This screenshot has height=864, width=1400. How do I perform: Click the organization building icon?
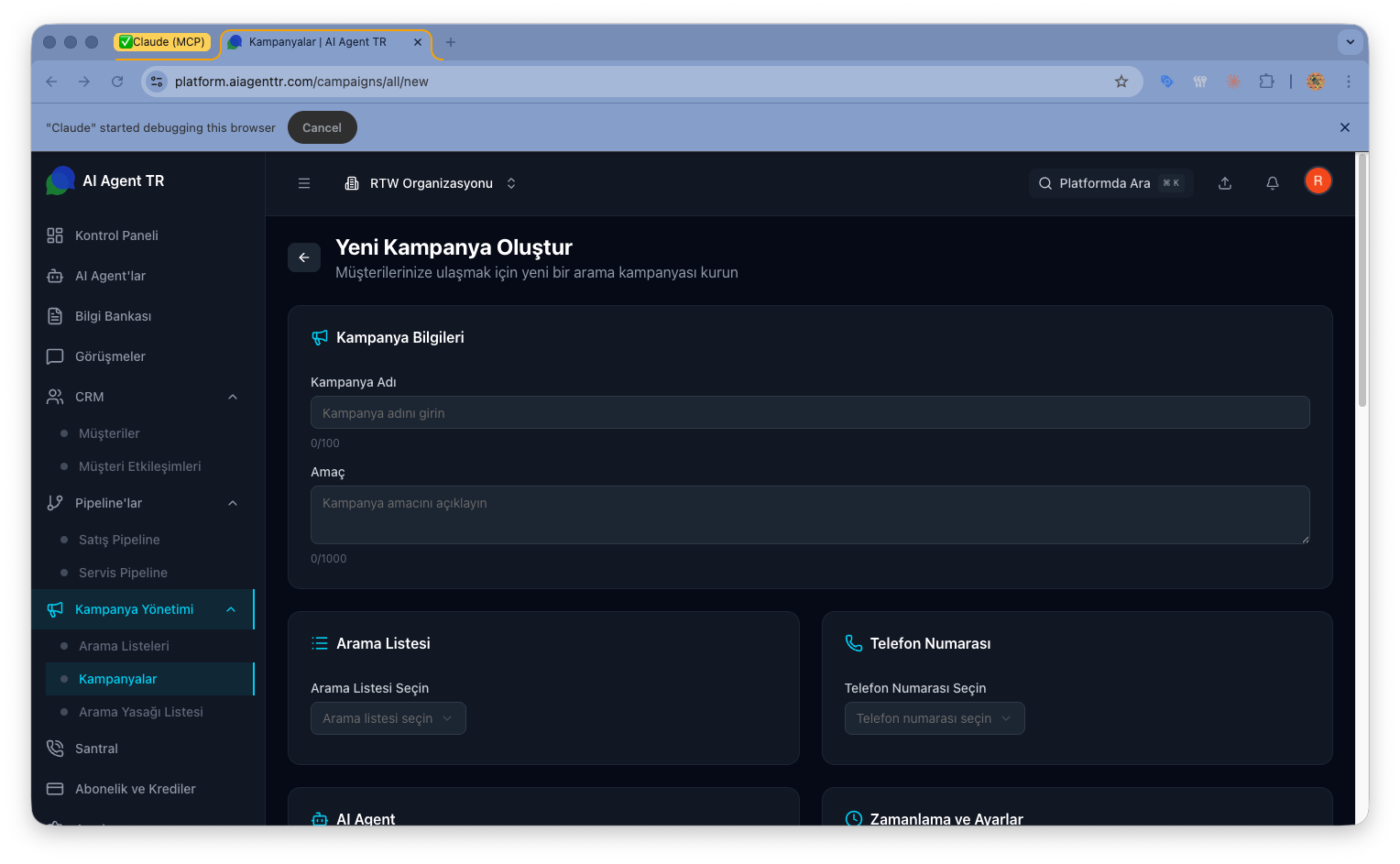(x=352, y=183)
